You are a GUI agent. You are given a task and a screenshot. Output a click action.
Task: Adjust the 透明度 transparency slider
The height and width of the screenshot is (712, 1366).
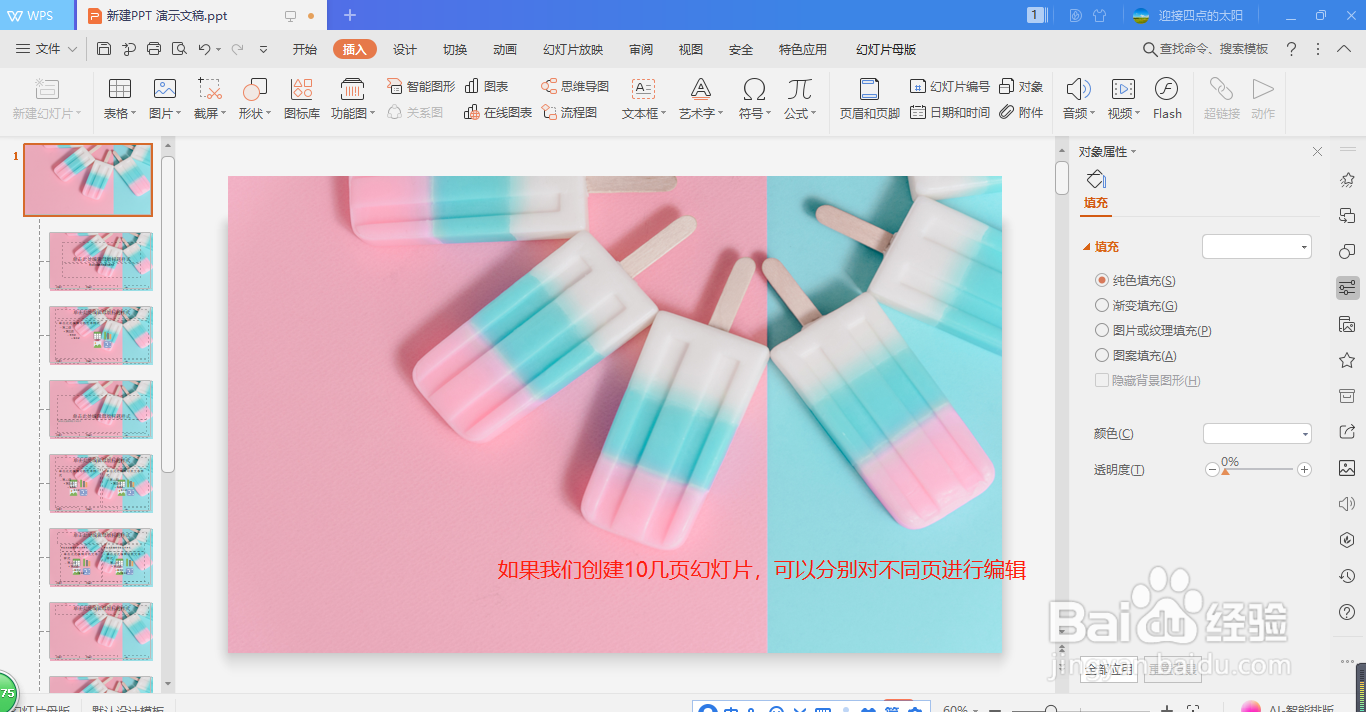tap(1226, 470)
